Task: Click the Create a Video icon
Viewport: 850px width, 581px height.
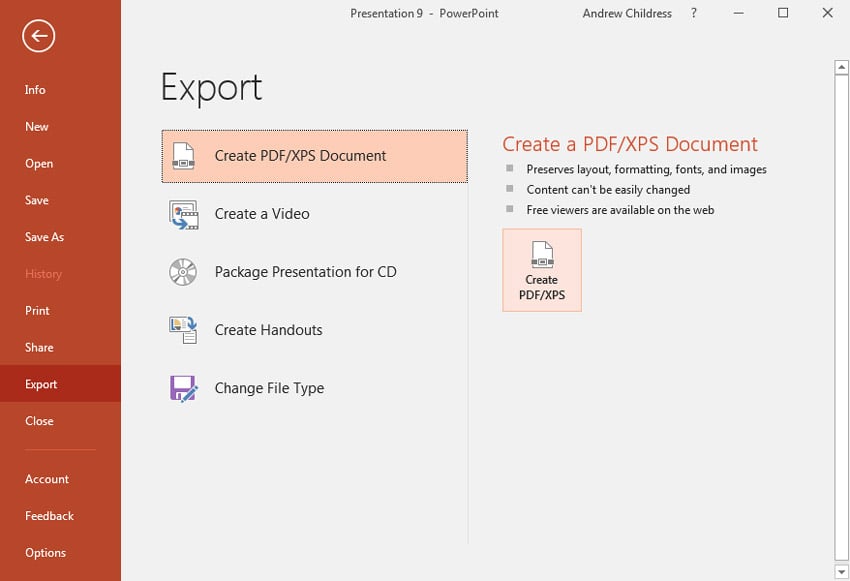Action: (183, 214)
